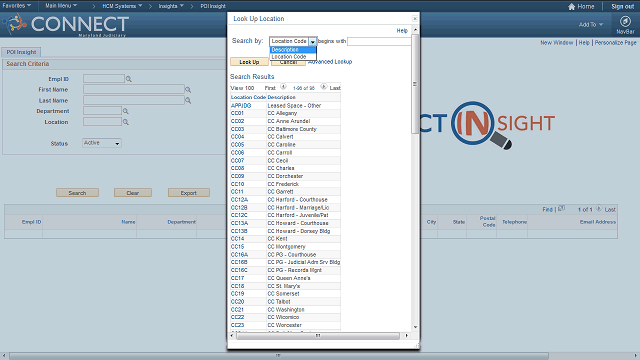Open Insights breadcrumb menu

pyautogui.click(x=171, y=6)
